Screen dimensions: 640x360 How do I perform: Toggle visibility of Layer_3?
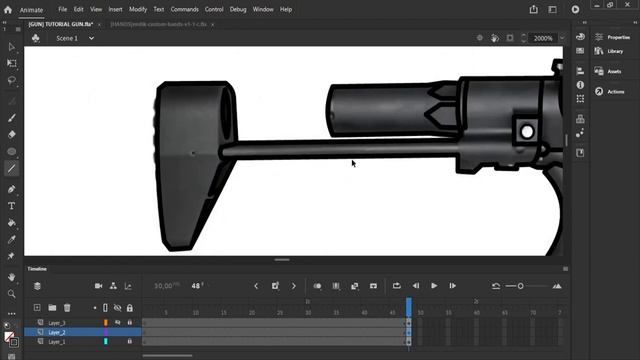pyautogui.click(x=118, y=322)
